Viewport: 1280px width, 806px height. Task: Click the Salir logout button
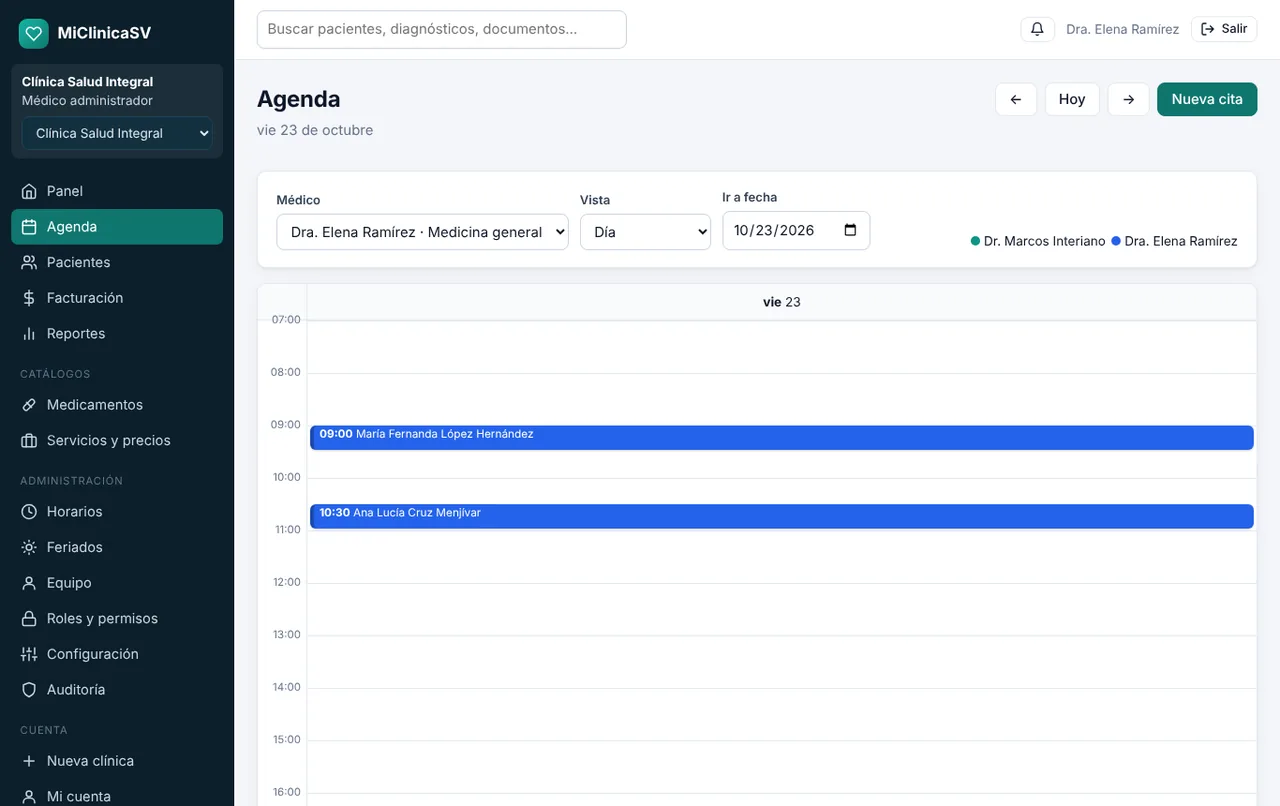point(1224,29)
